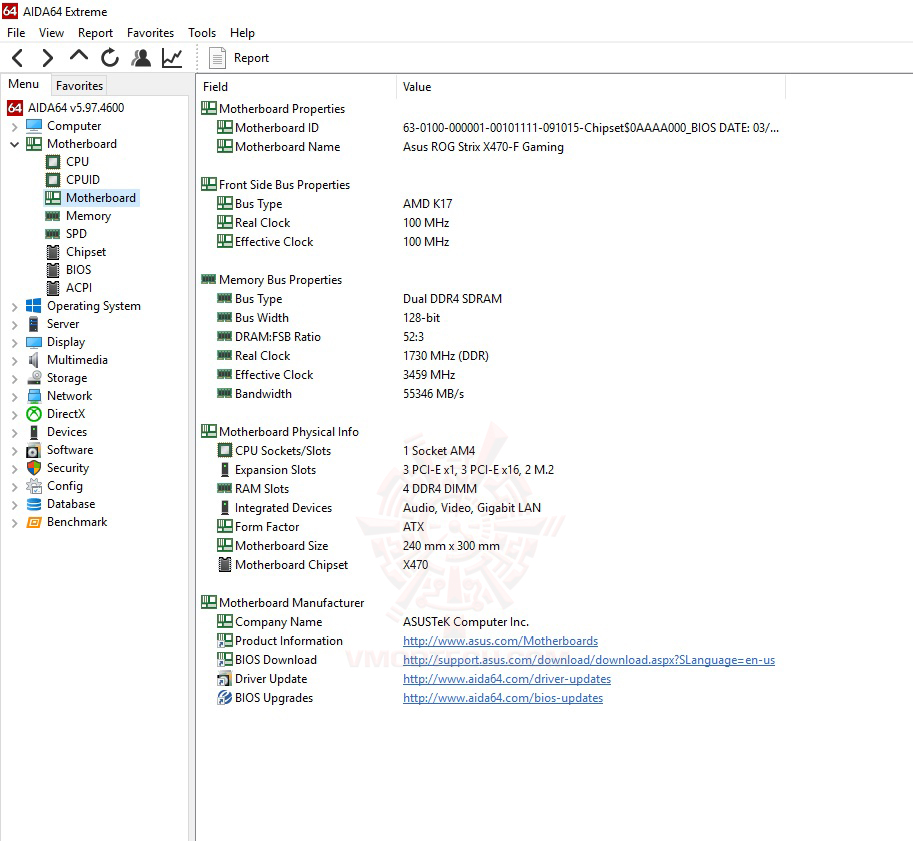Click the Report toolbar button label

pos(251,58)
